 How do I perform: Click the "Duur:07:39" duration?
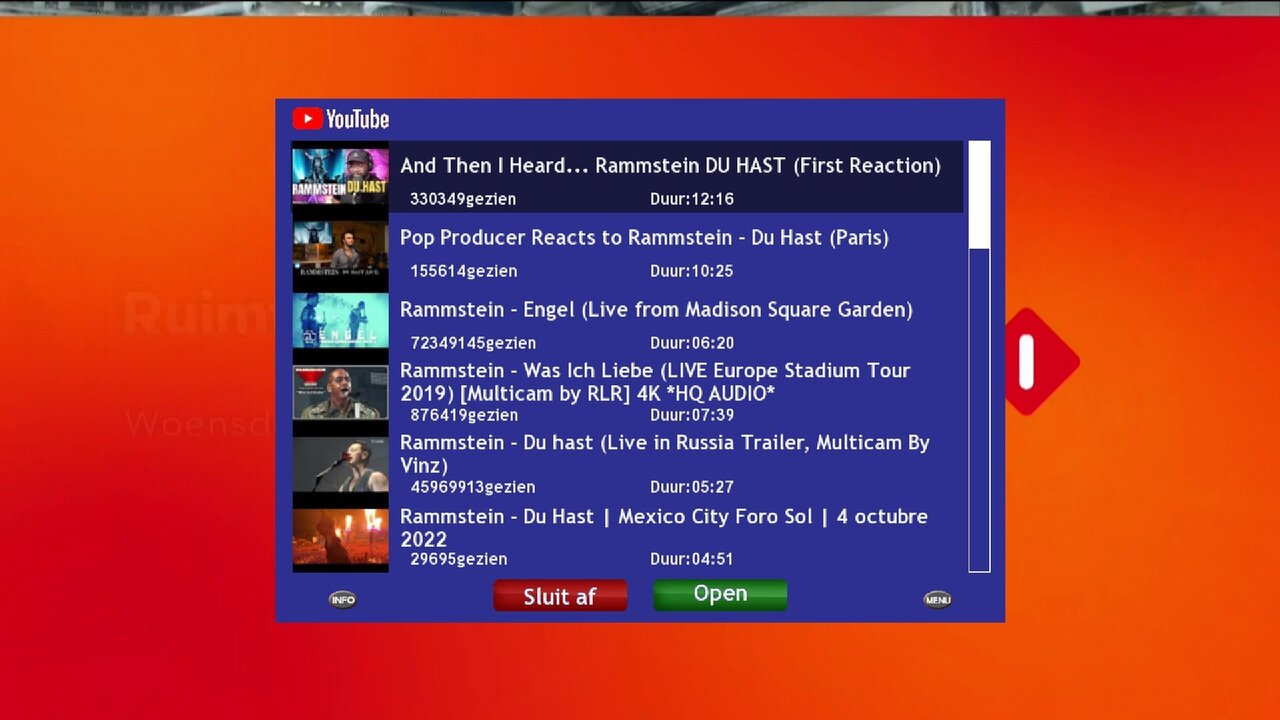(692, 415)
